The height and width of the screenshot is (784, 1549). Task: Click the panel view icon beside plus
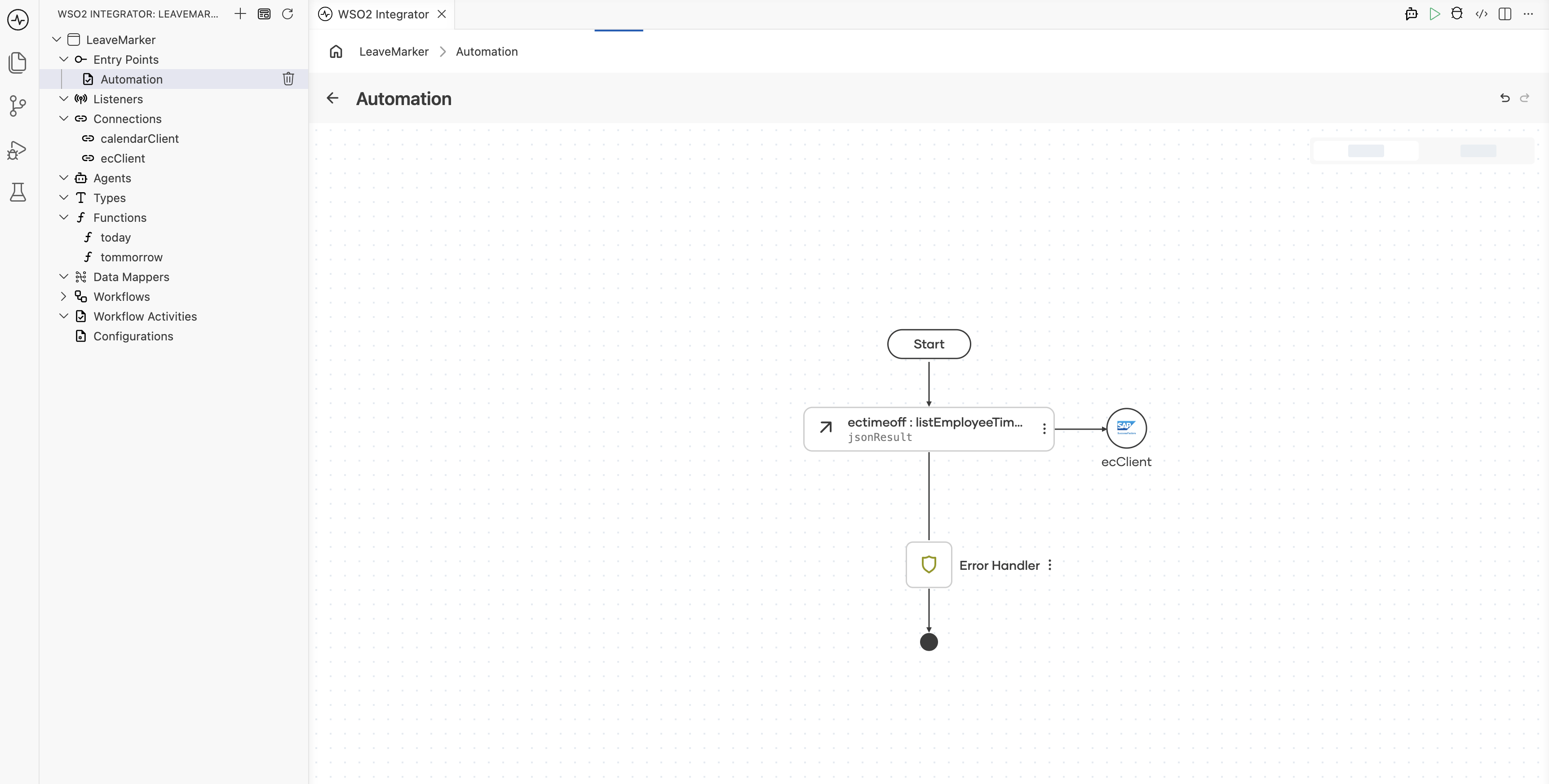click(x=264, y=14)
